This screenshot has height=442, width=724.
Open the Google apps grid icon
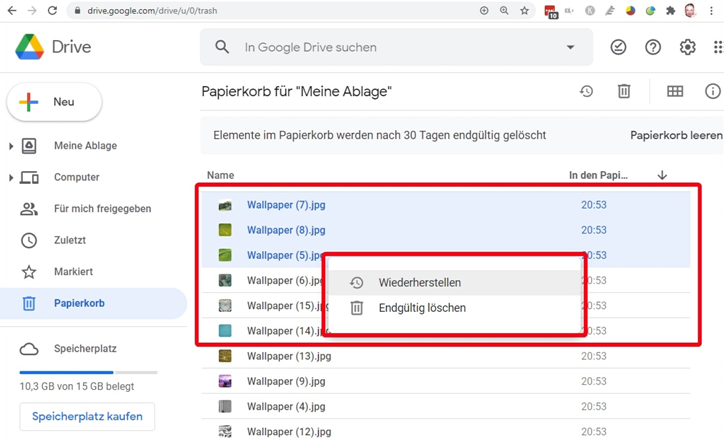click(x=718, y=47)
